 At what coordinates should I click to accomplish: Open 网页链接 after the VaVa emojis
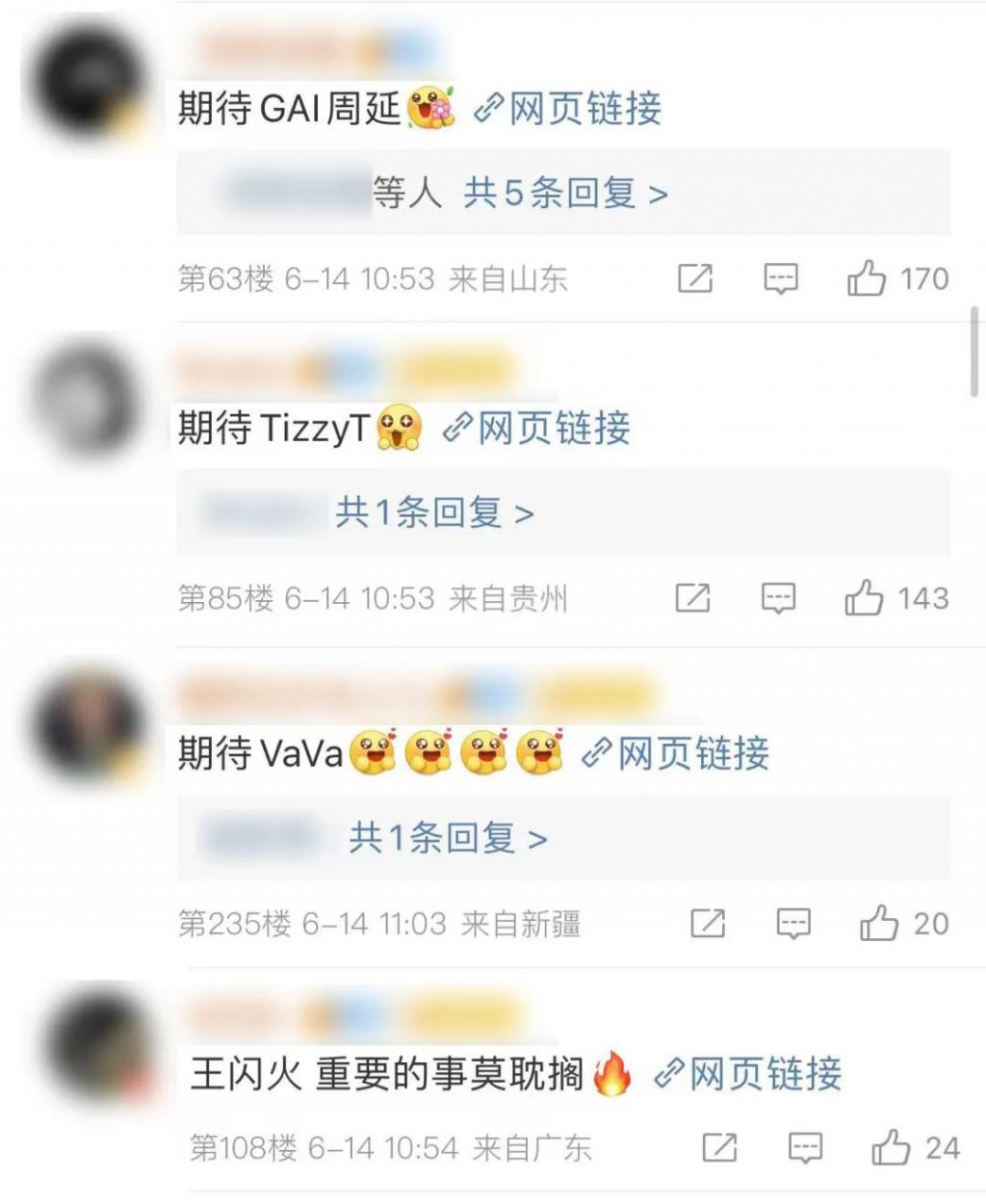[x=676, y=753]
